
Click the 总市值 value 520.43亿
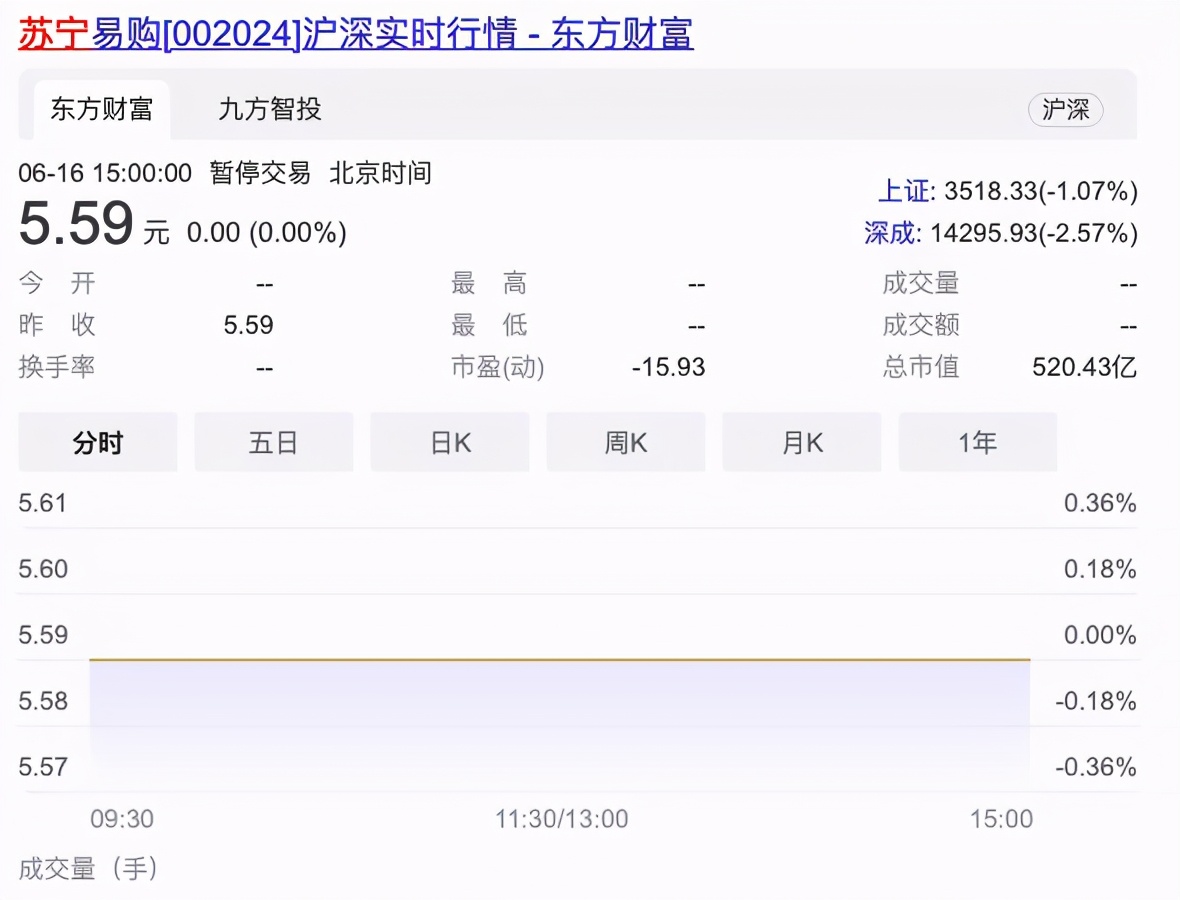point(1084,367)
